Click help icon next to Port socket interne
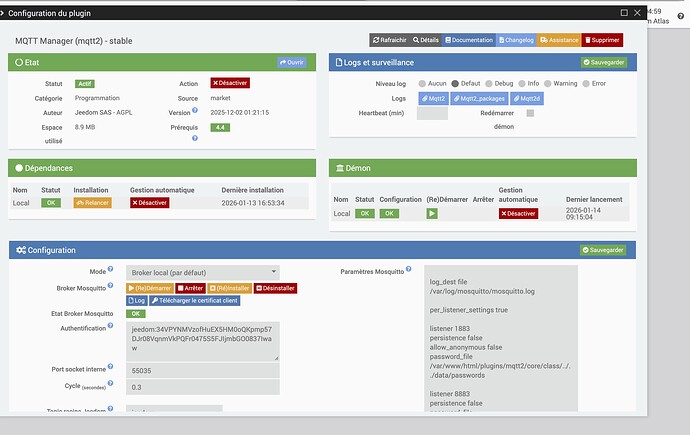The height and width of the screenshot is (435, 690). (110, 366)
